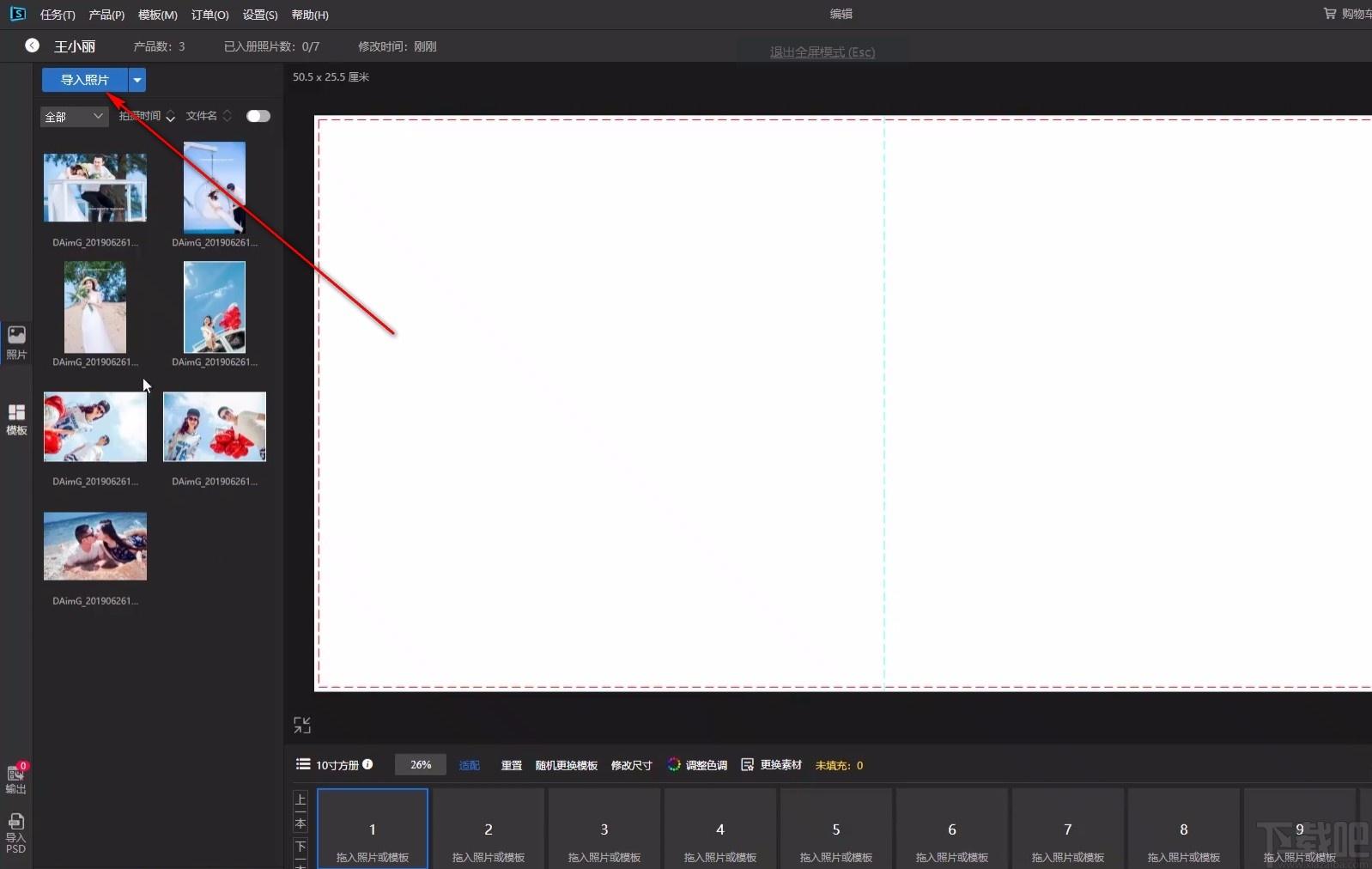This screenshot has height=869, width=1372.
Task: Open the 购物车 shopping cart
Action: pos(1346,14)
